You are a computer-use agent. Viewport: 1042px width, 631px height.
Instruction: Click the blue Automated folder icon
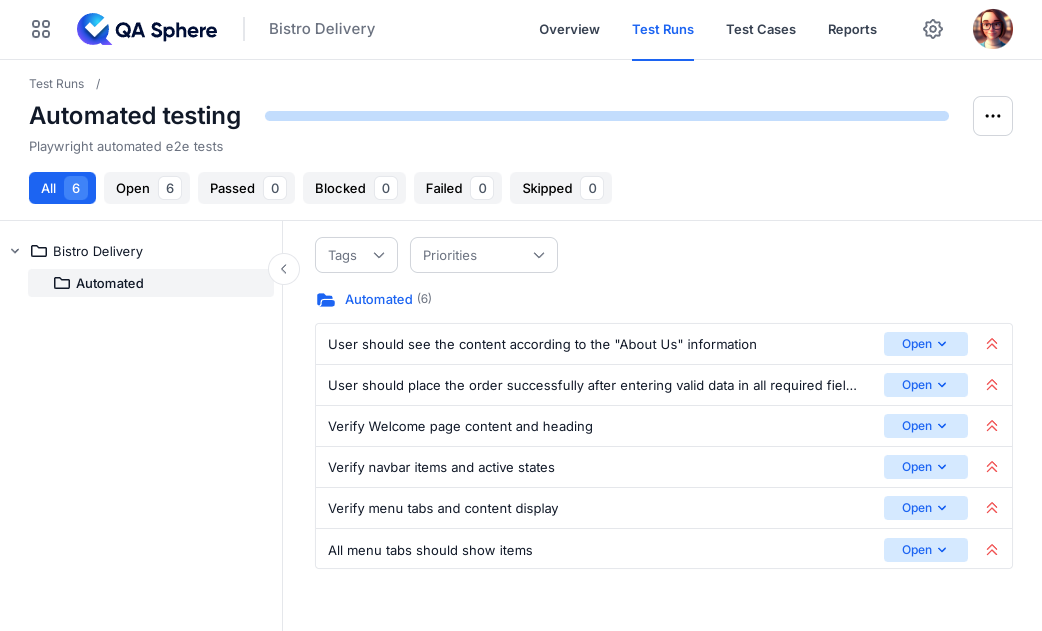[x=326, y=299]
